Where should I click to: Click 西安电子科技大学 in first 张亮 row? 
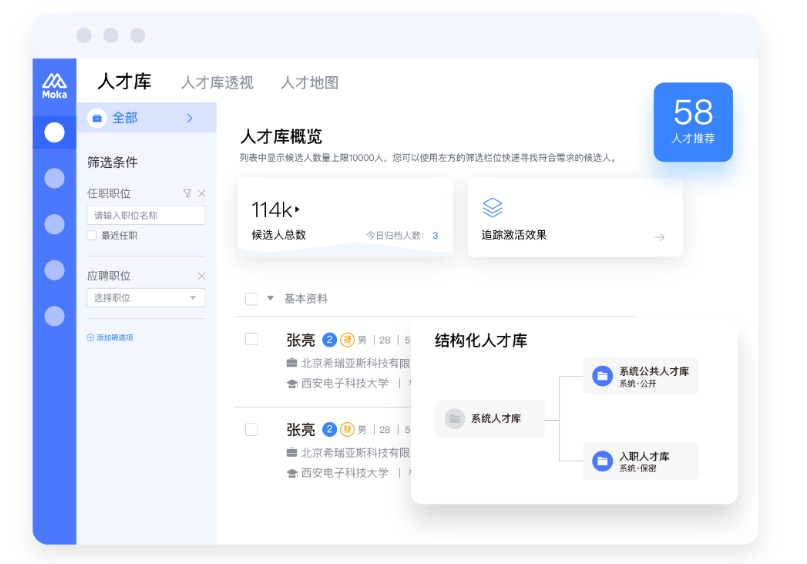pos(344,383)
